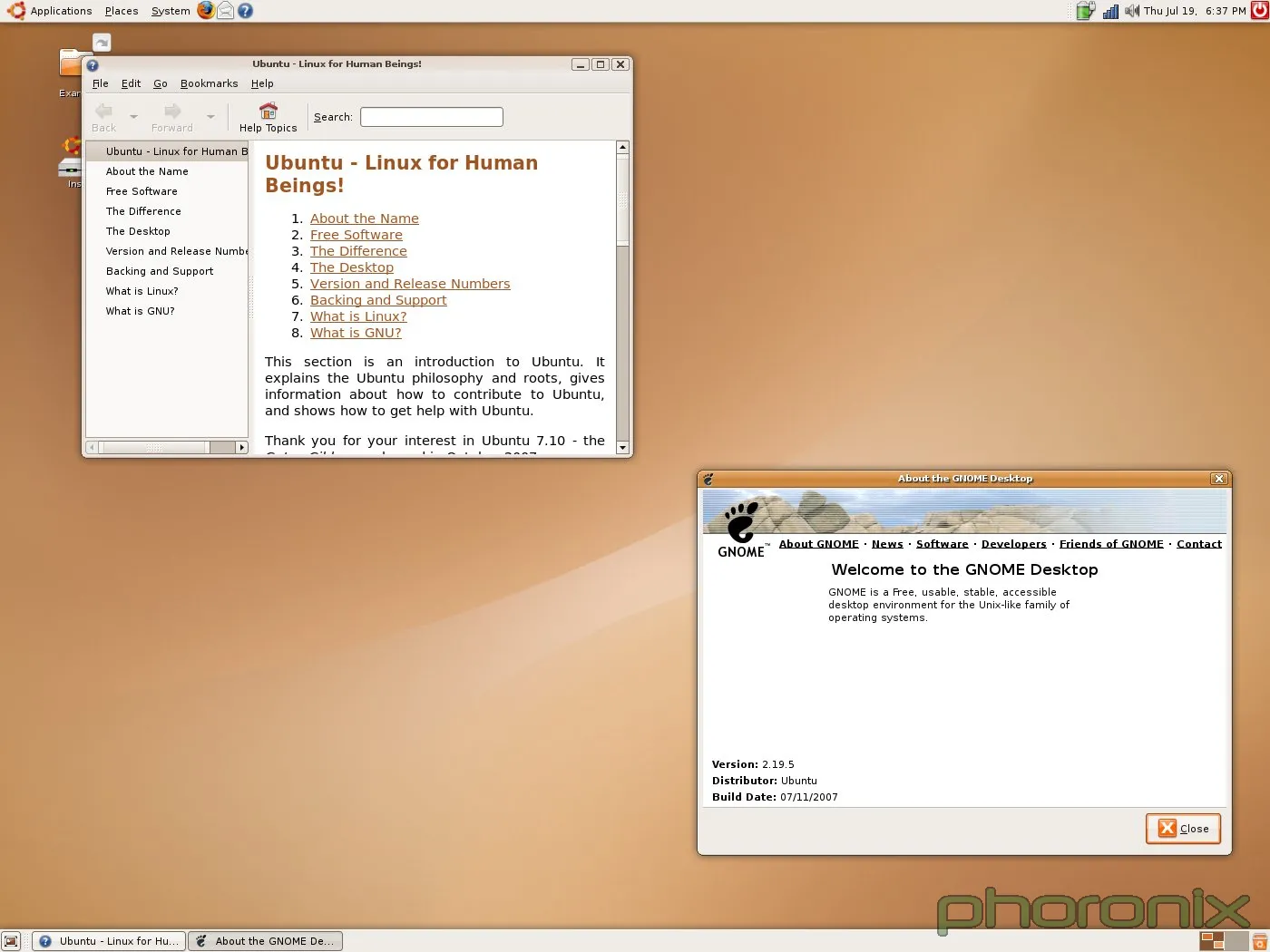Open the GNOME Software link
Viewport: 1270px width, 952px height.
(x=942, y=544)
